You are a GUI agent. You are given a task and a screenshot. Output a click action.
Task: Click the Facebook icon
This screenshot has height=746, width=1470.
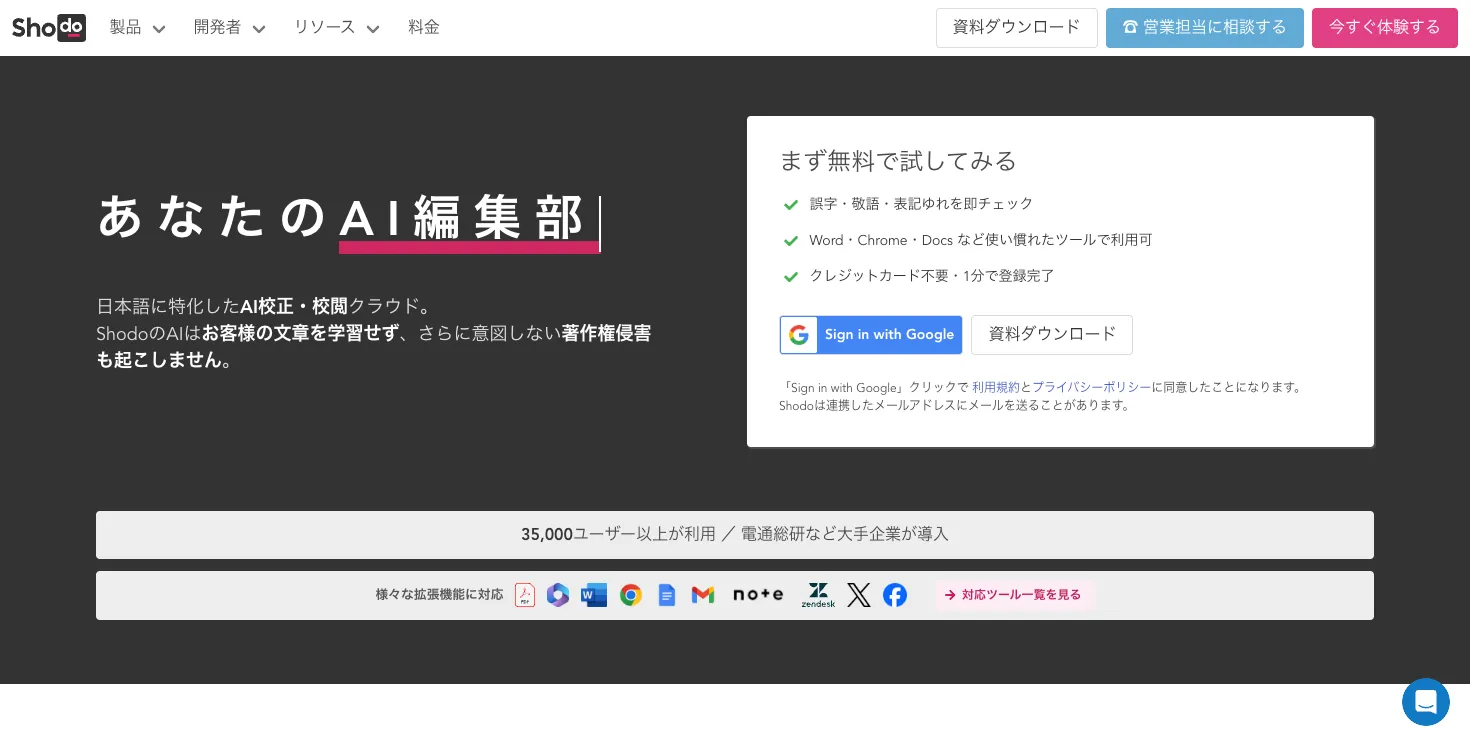coord(895,595)
